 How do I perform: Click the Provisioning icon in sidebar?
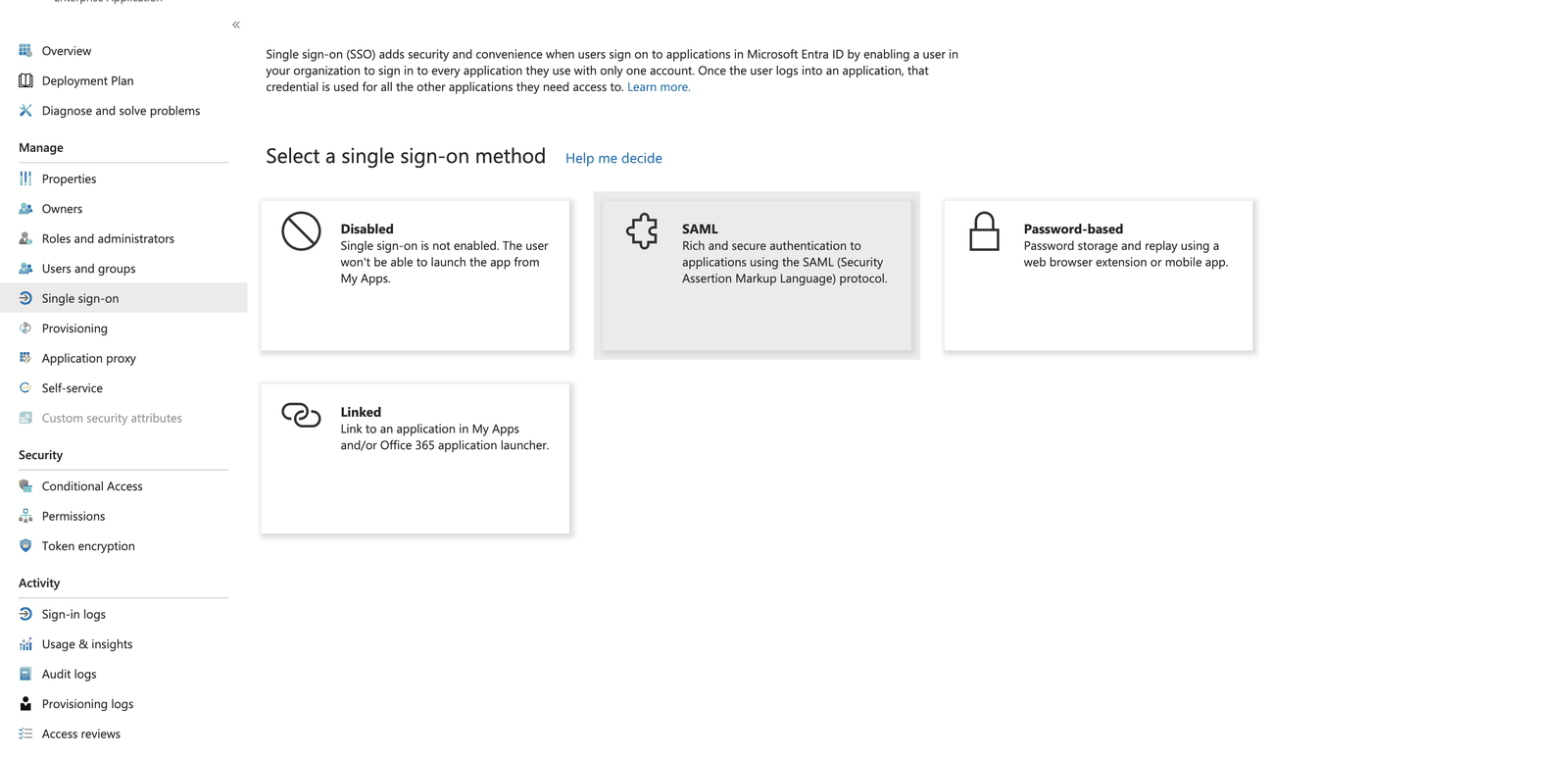click(x=25, y=328)
